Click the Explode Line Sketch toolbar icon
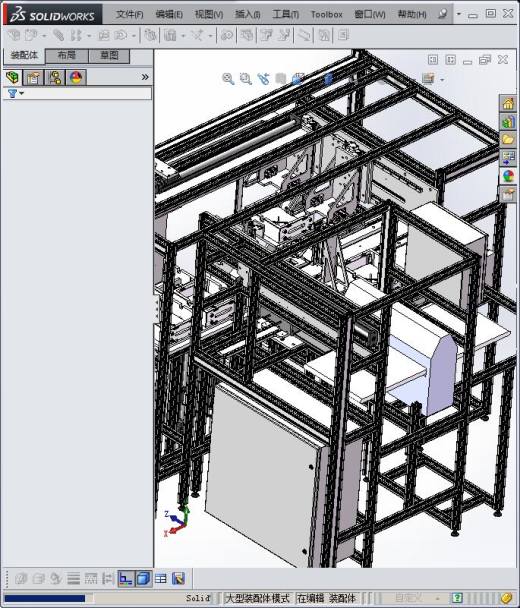Image resolution: width=520 pixels, height=608 pixels. [x=284, y=36]
